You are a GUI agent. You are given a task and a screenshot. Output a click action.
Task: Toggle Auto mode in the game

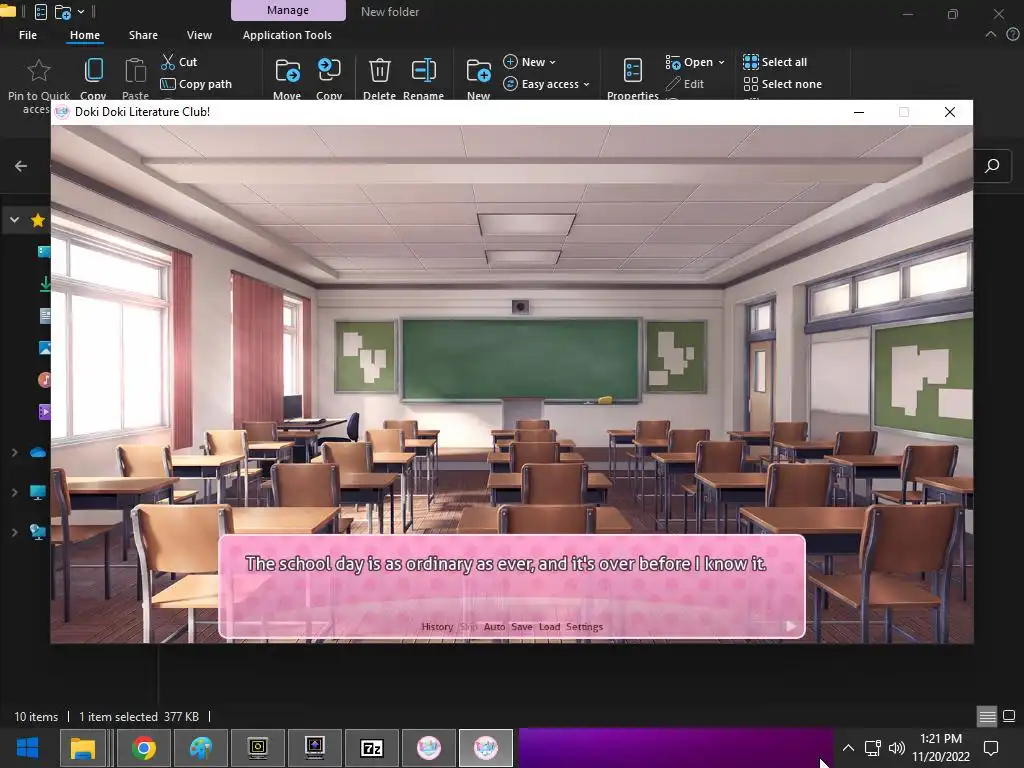pyautogui.click(x=494, y=626)
